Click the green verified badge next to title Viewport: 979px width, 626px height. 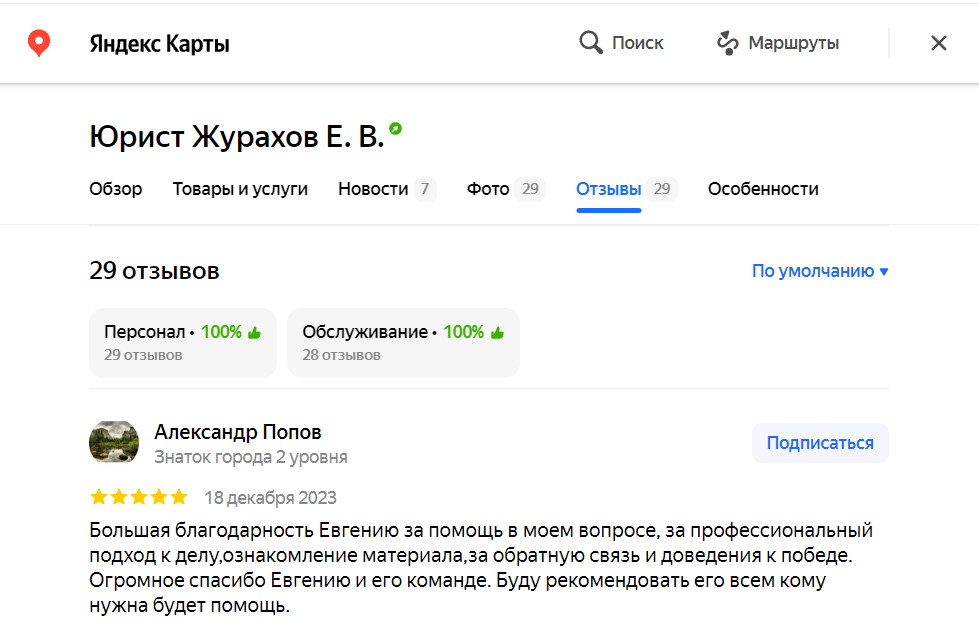(395, 129)
